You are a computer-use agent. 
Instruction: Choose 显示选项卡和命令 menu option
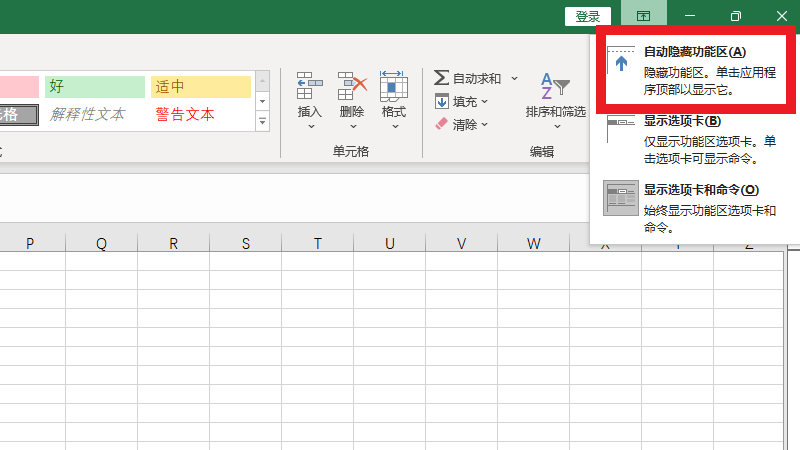coord(696,208)
